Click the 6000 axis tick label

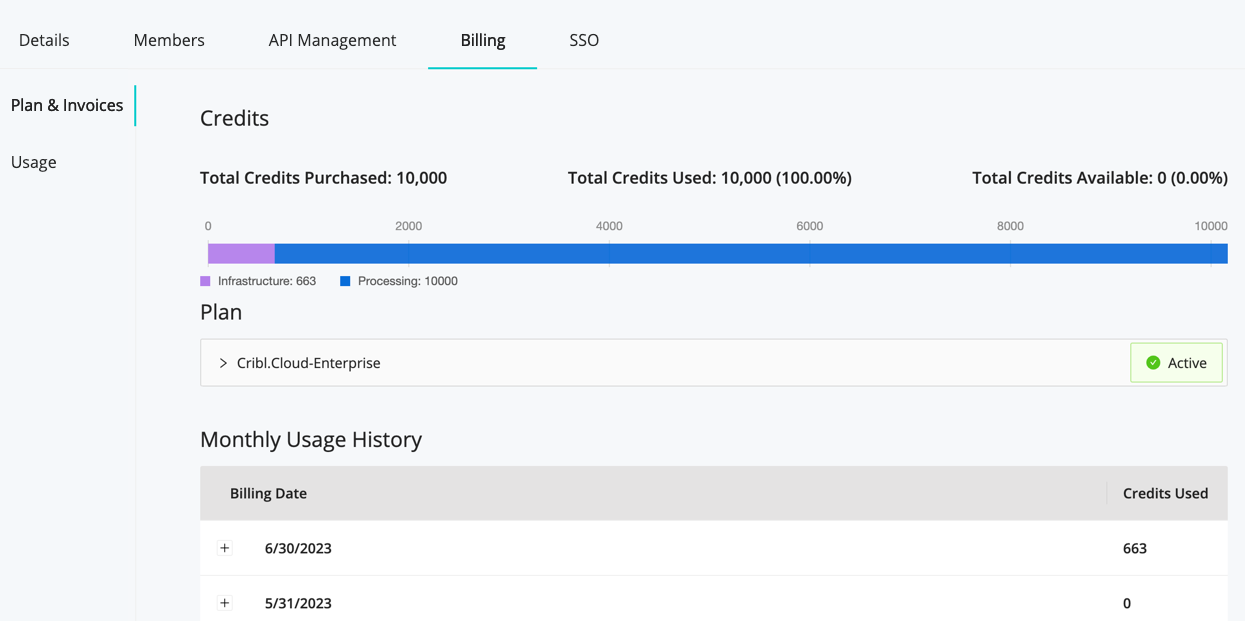(810, 226)
